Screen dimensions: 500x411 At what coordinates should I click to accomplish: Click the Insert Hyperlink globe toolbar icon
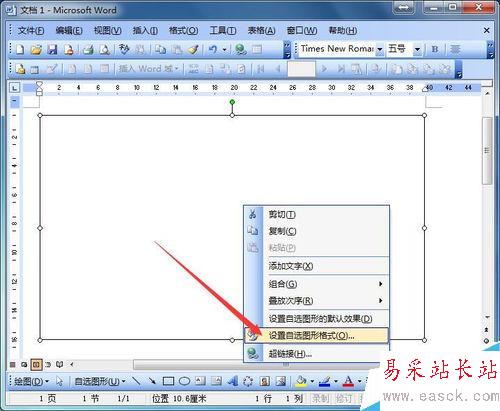click(240, 50)
